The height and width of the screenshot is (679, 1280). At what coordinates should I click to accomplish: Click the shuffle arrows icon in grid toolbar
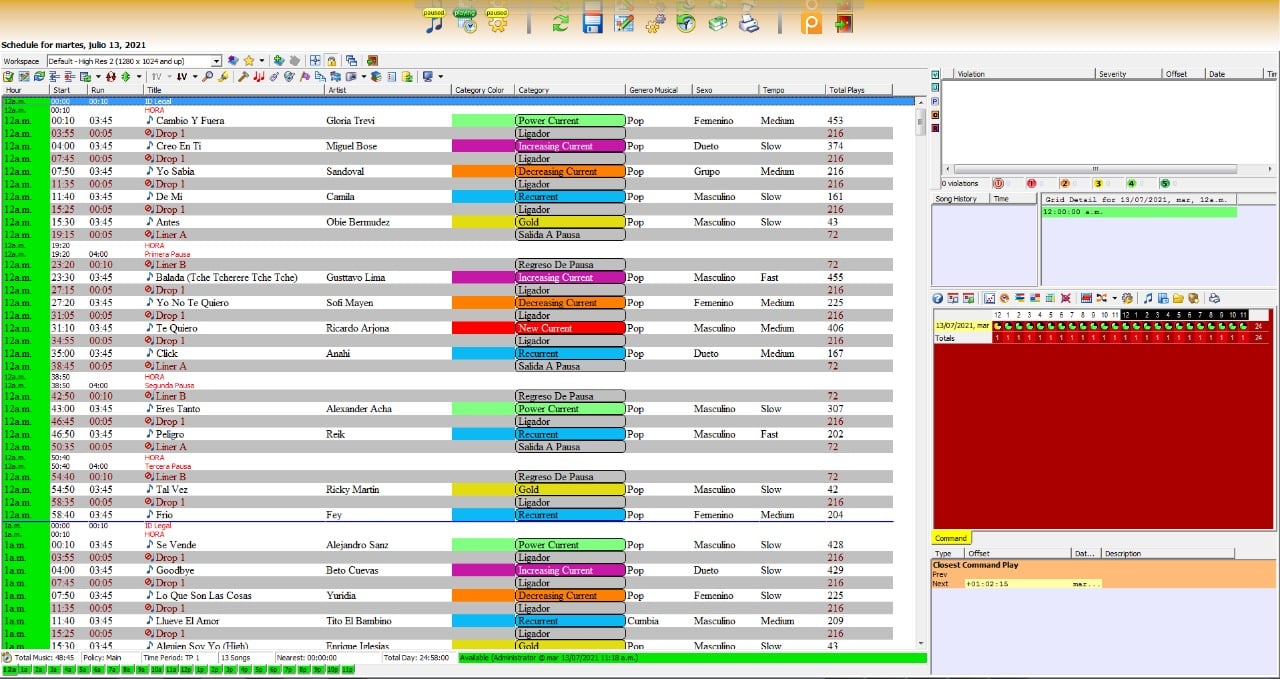pos(1101,298)
